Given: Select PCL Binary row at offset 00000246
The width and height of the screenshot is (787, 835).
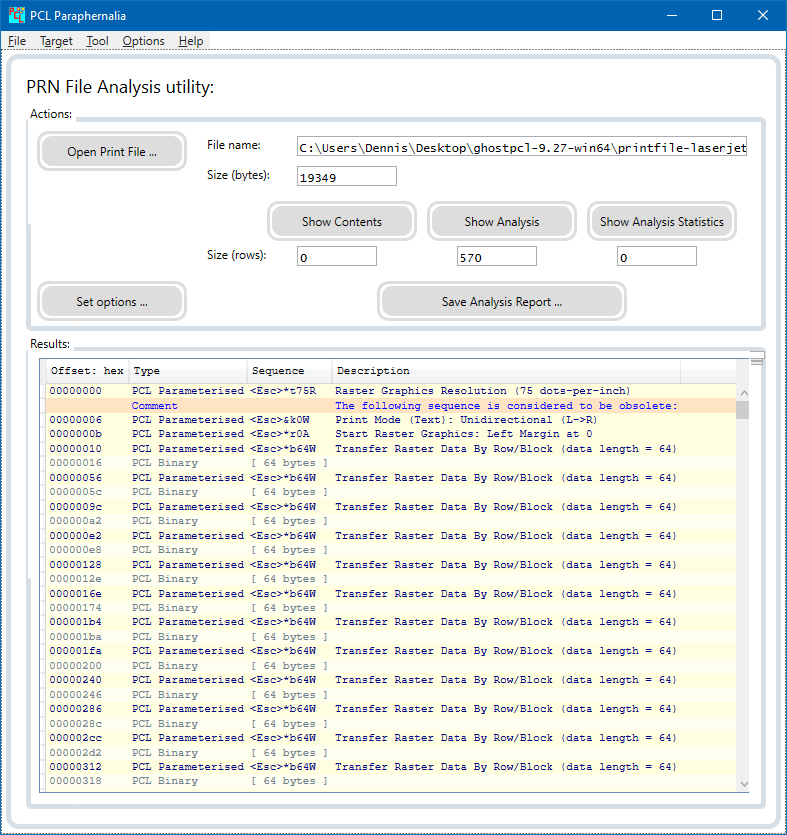Looking at the screenshot, I should (x=391, y=695).
